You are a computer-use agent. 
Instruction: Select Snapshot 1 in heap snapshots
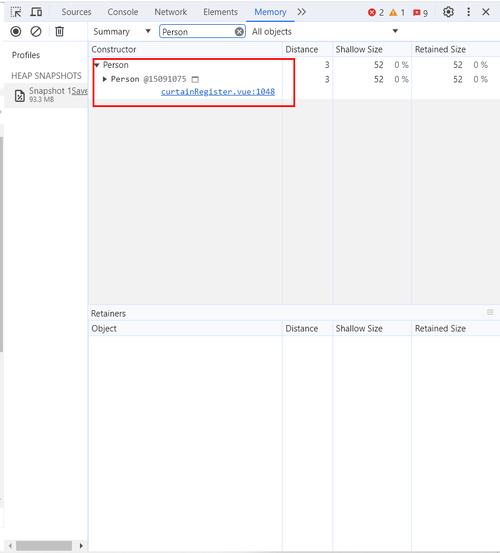pos(46,95)
